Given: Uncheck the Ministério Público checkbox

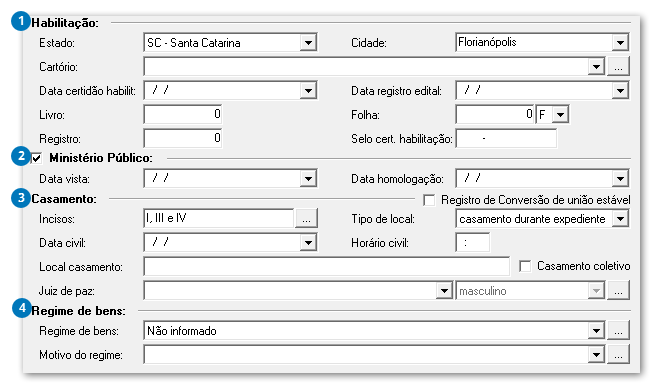Looking at the screenshot, I should tap(37, 158).
